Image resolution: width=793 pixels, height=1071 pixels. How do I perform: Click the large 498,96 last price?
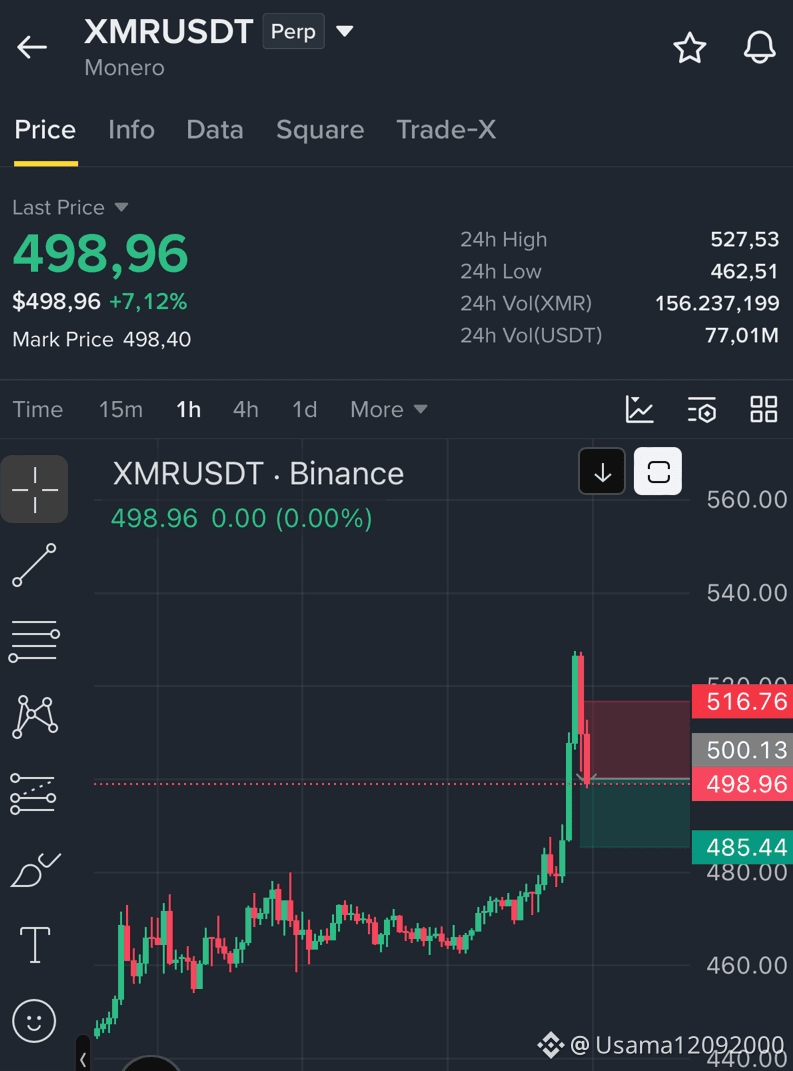pos(100,253)
